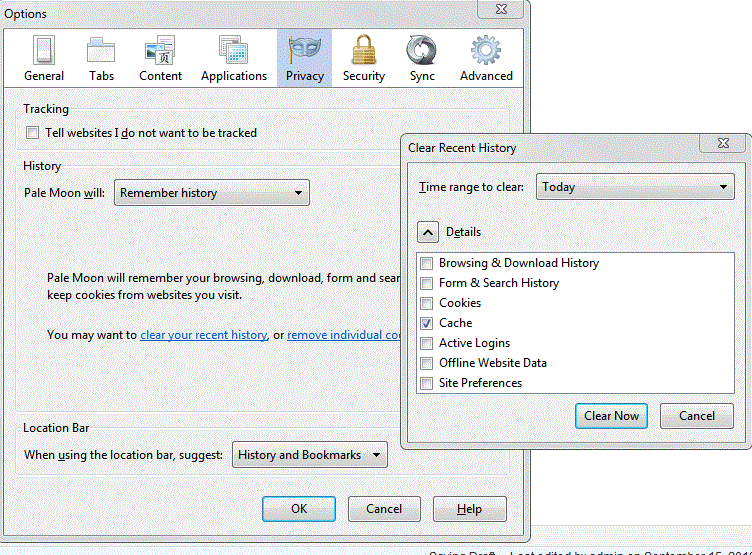Close the Clear Recent History dialog
This screenshot has width=752, height=555.
tap(723, 143)
